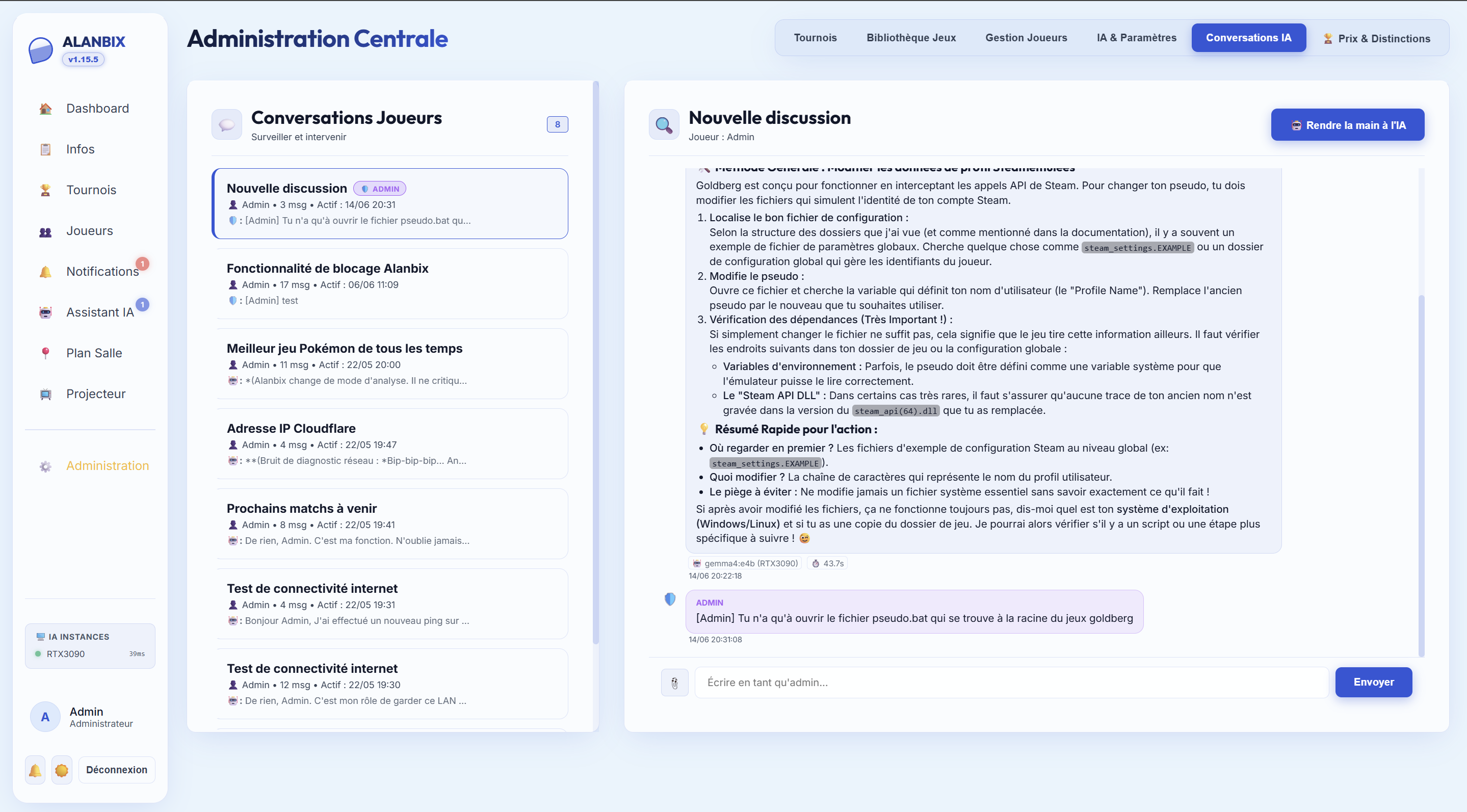Go to Dashboard in the sidebar
This screenshot has height=812, width=1467.
pos(91,109)
